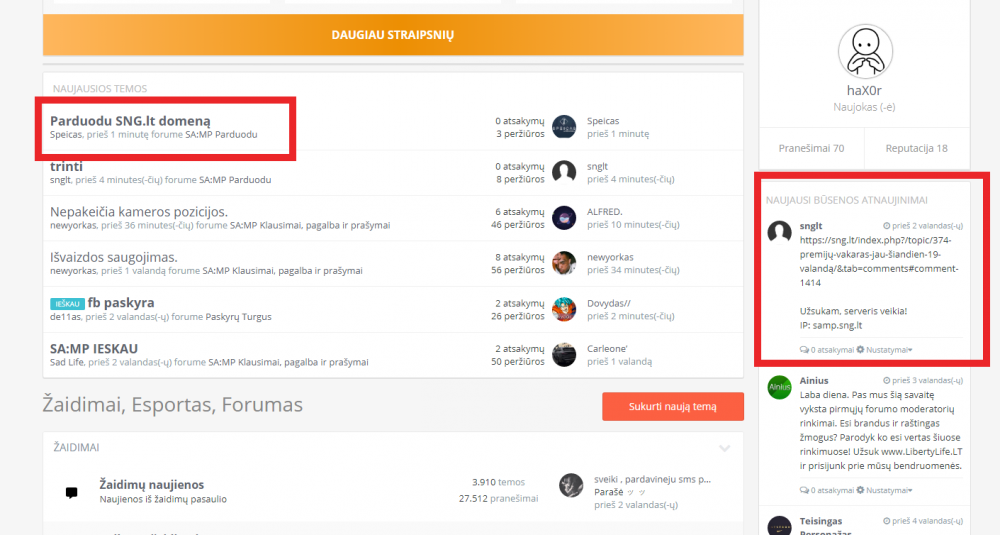Click 'NAUJAUSIOS TEMOS' heading
Viewport: 1000px width, 535px height.
pos(100,89)
